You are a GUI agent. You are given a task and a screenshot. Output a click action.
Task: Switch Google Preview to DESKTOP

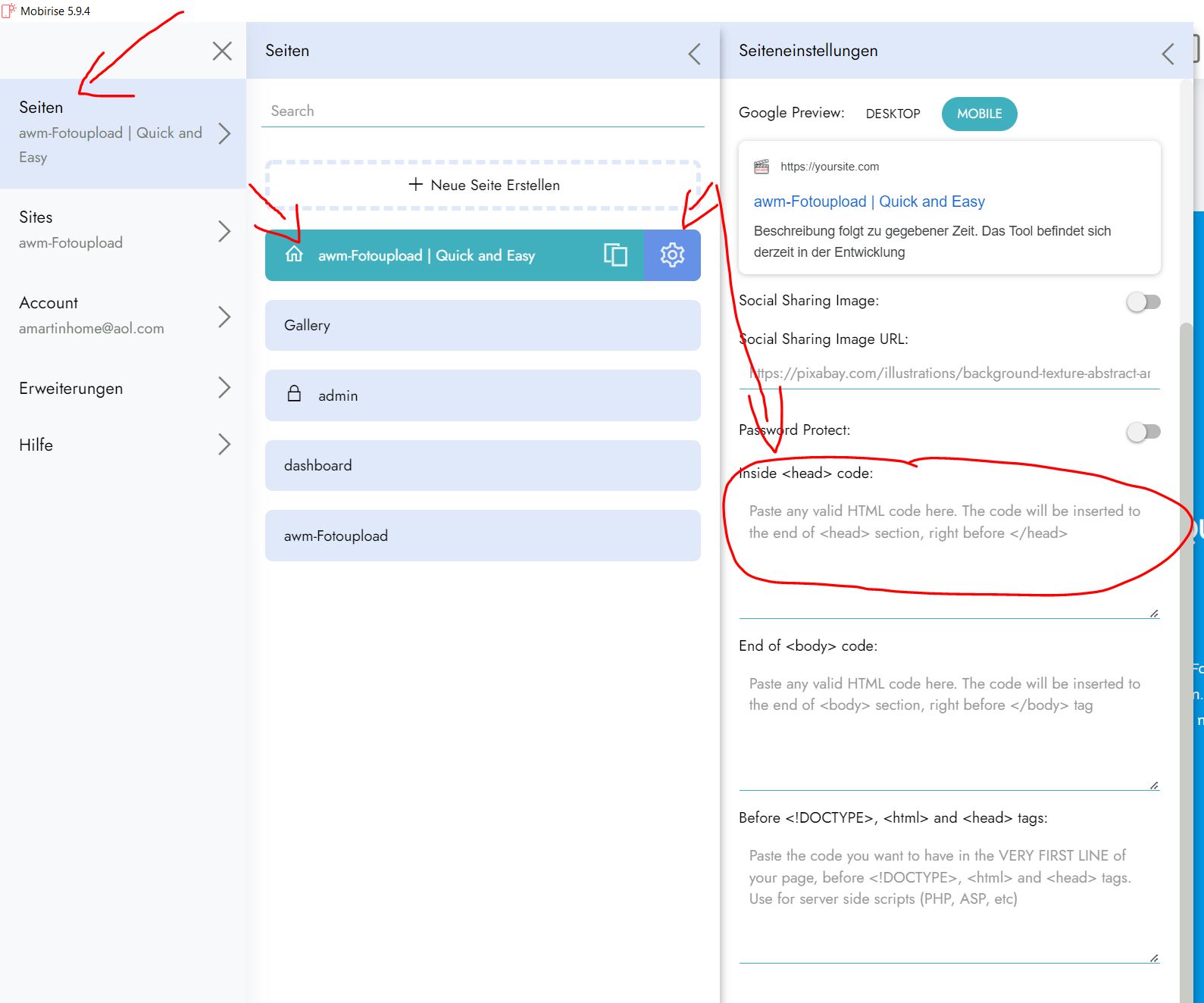893,114
